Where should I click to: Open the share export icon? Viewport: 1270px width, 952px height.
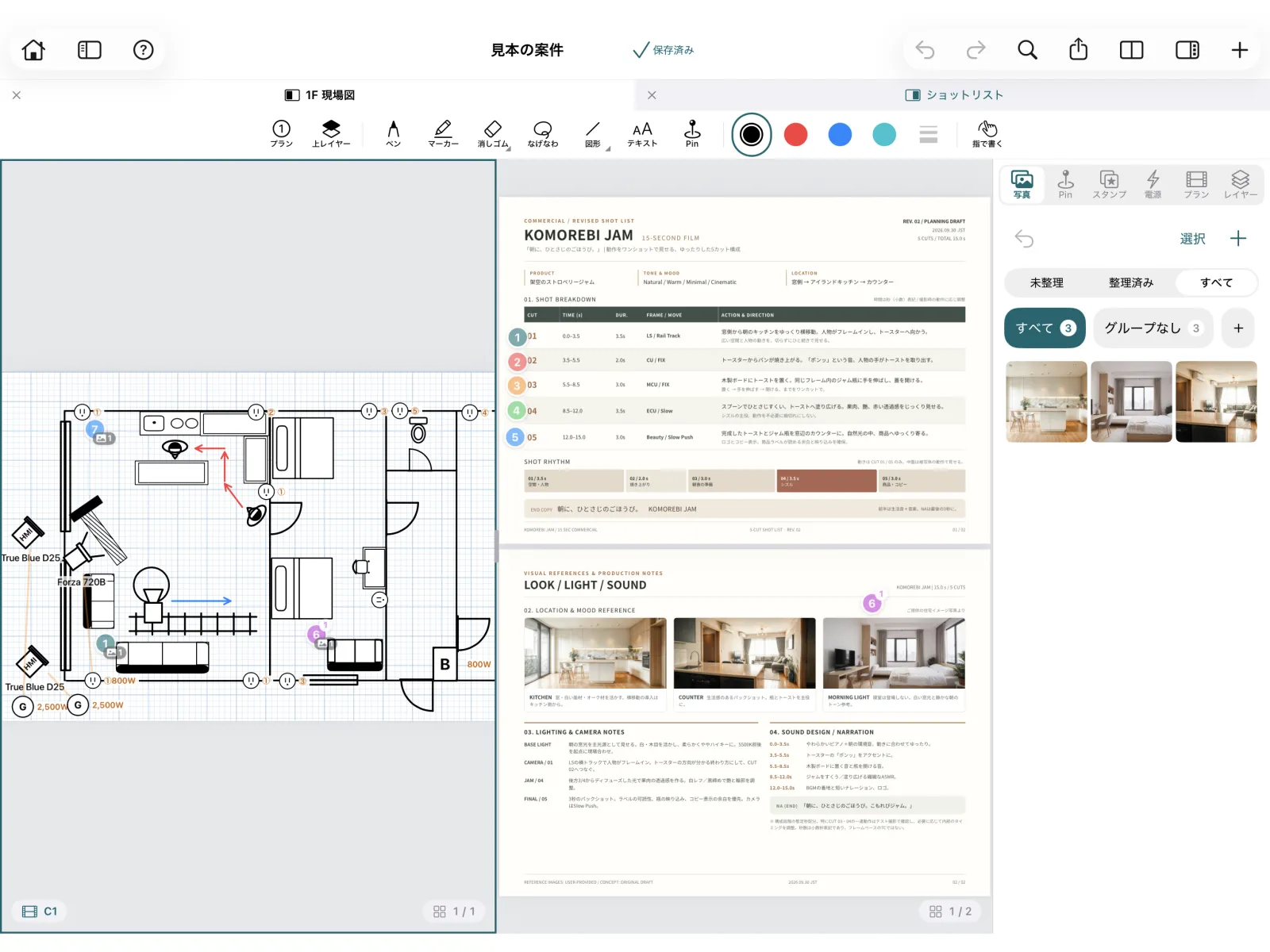tap(1078, 49)
